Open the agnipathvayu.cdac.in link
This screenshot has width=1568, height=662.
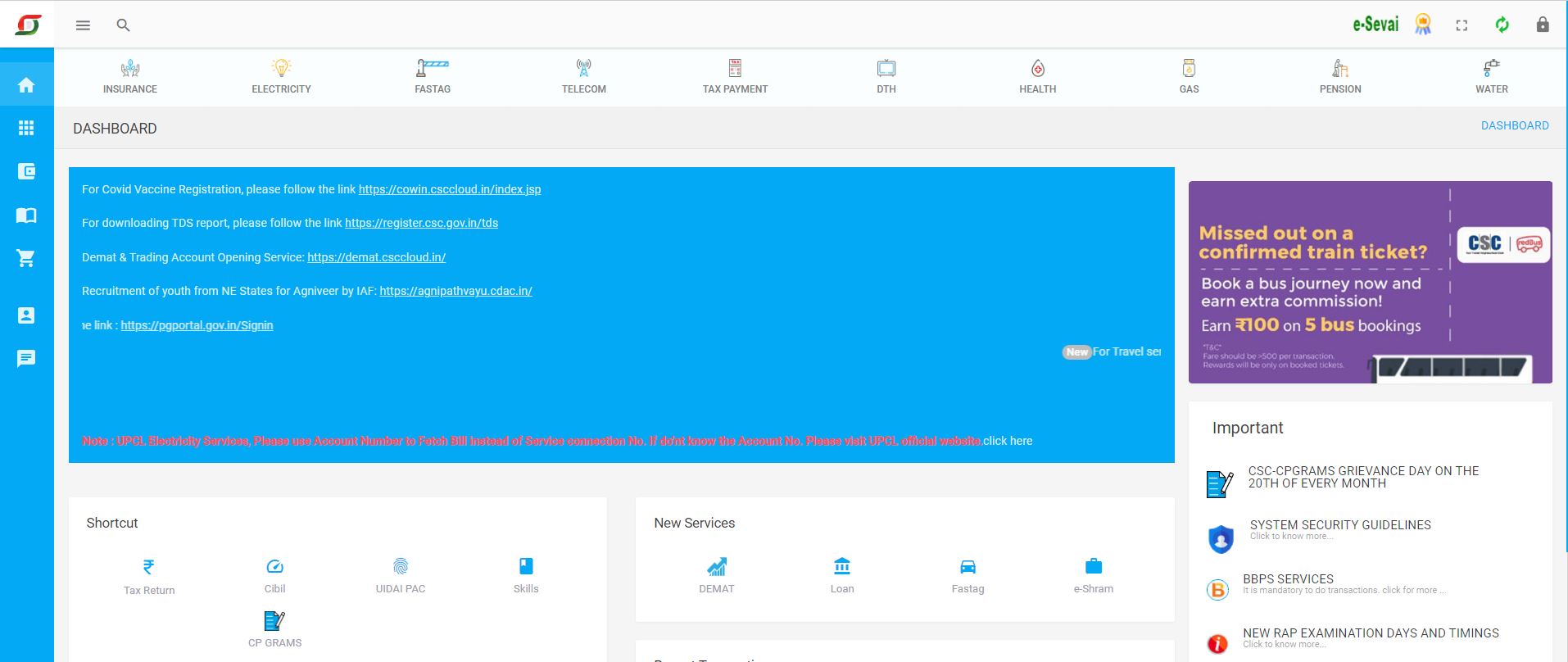(x=455, y=291)
